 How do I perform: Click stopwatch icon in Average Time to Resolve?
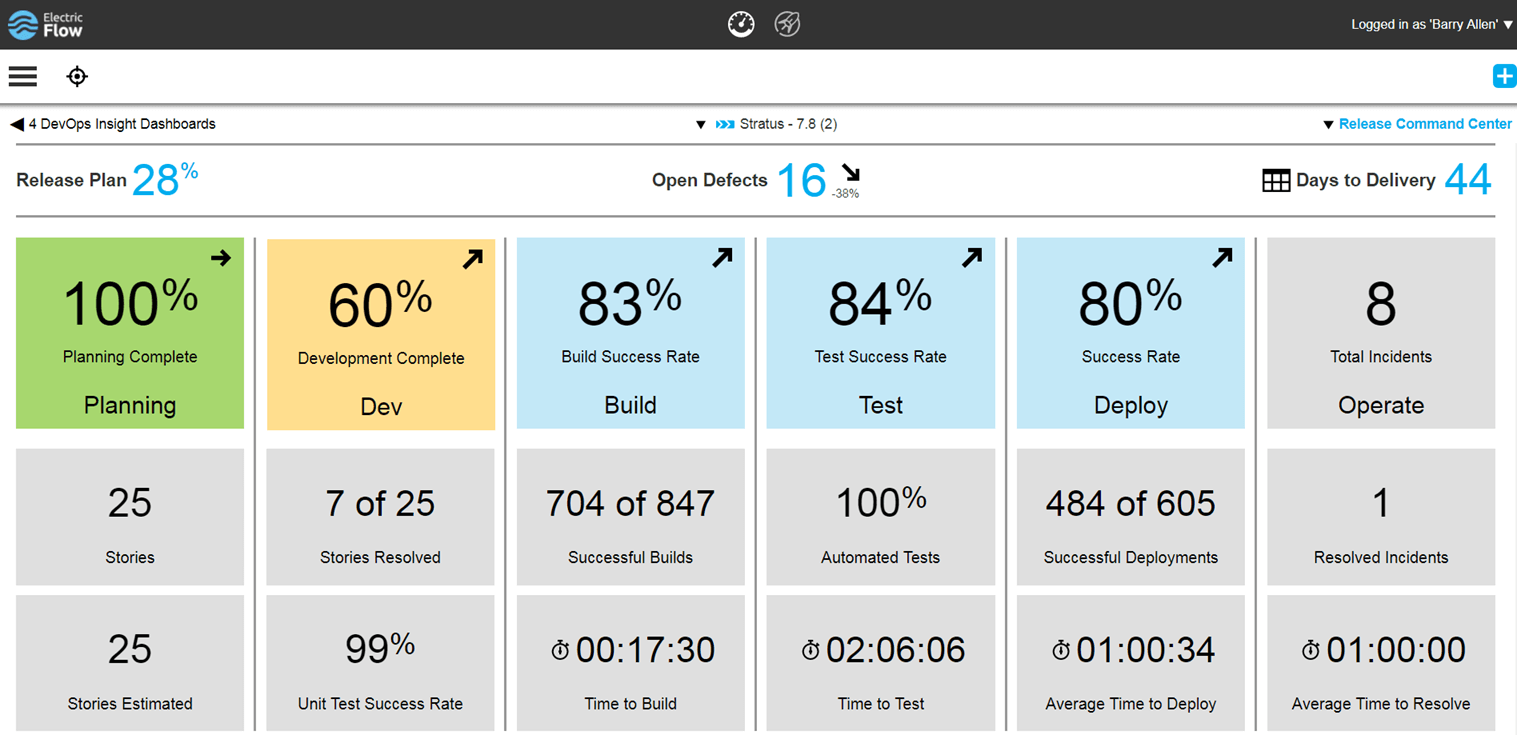[1311, 651]
